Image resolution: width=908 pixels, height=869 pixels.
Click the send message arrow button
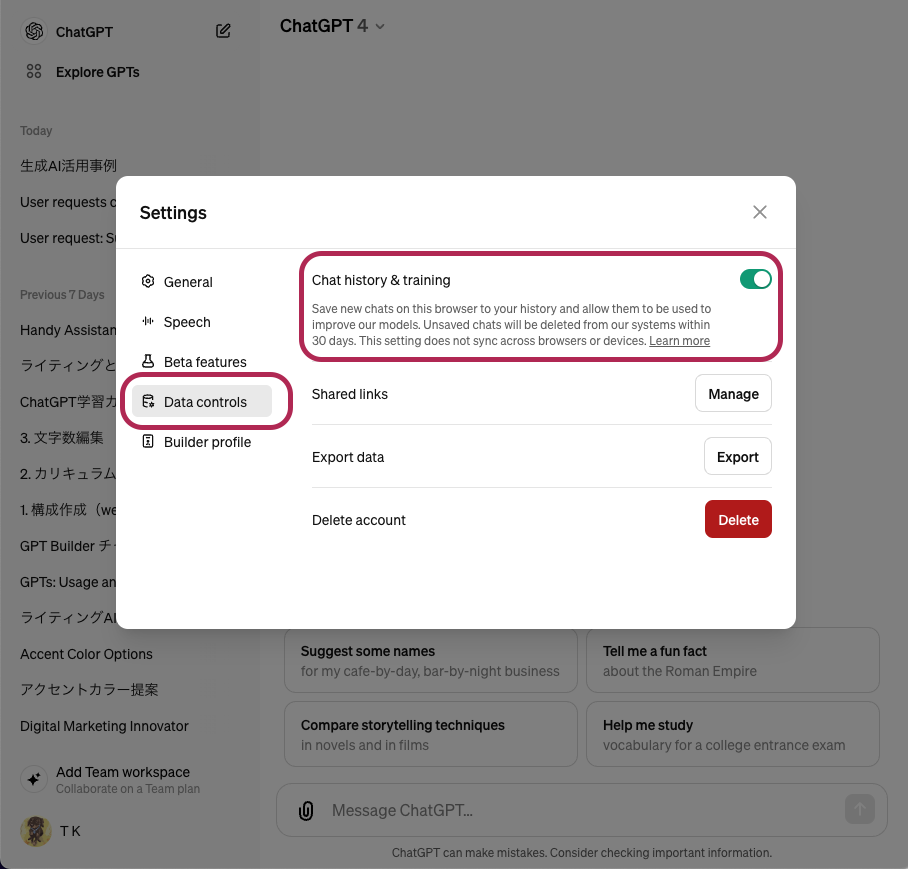pyautogui.click(x=859, y=809)
